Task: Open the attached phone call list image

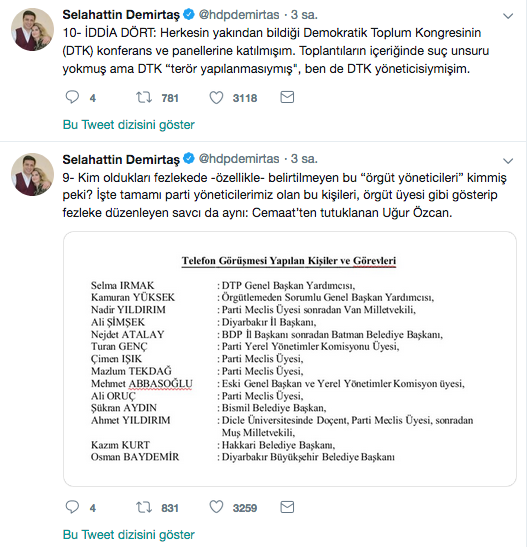Action: coord(289,359)
